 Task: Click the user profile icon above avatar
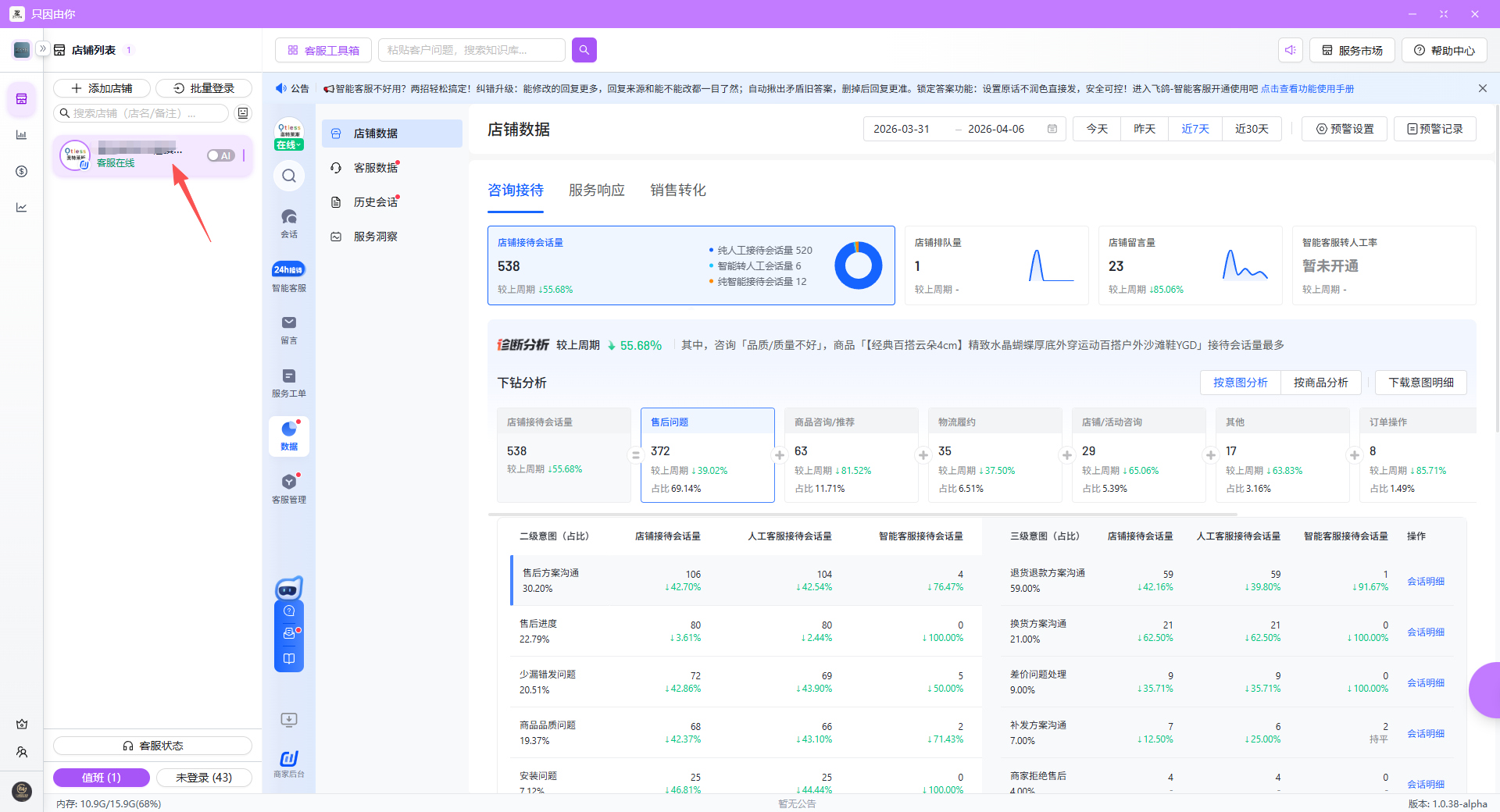coord(22,752)
